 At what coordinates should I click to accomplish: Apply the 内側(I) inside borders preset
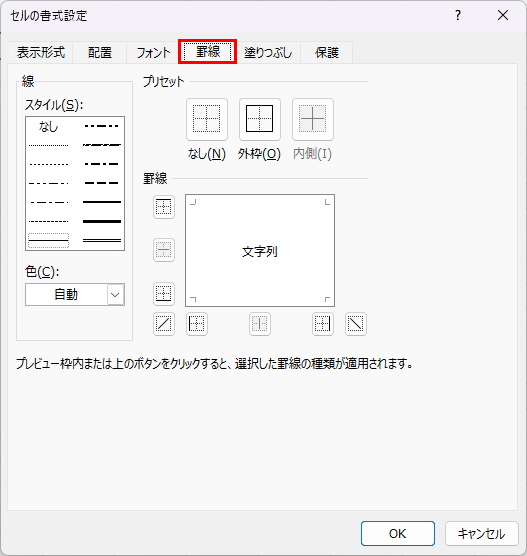coord(312,119)
